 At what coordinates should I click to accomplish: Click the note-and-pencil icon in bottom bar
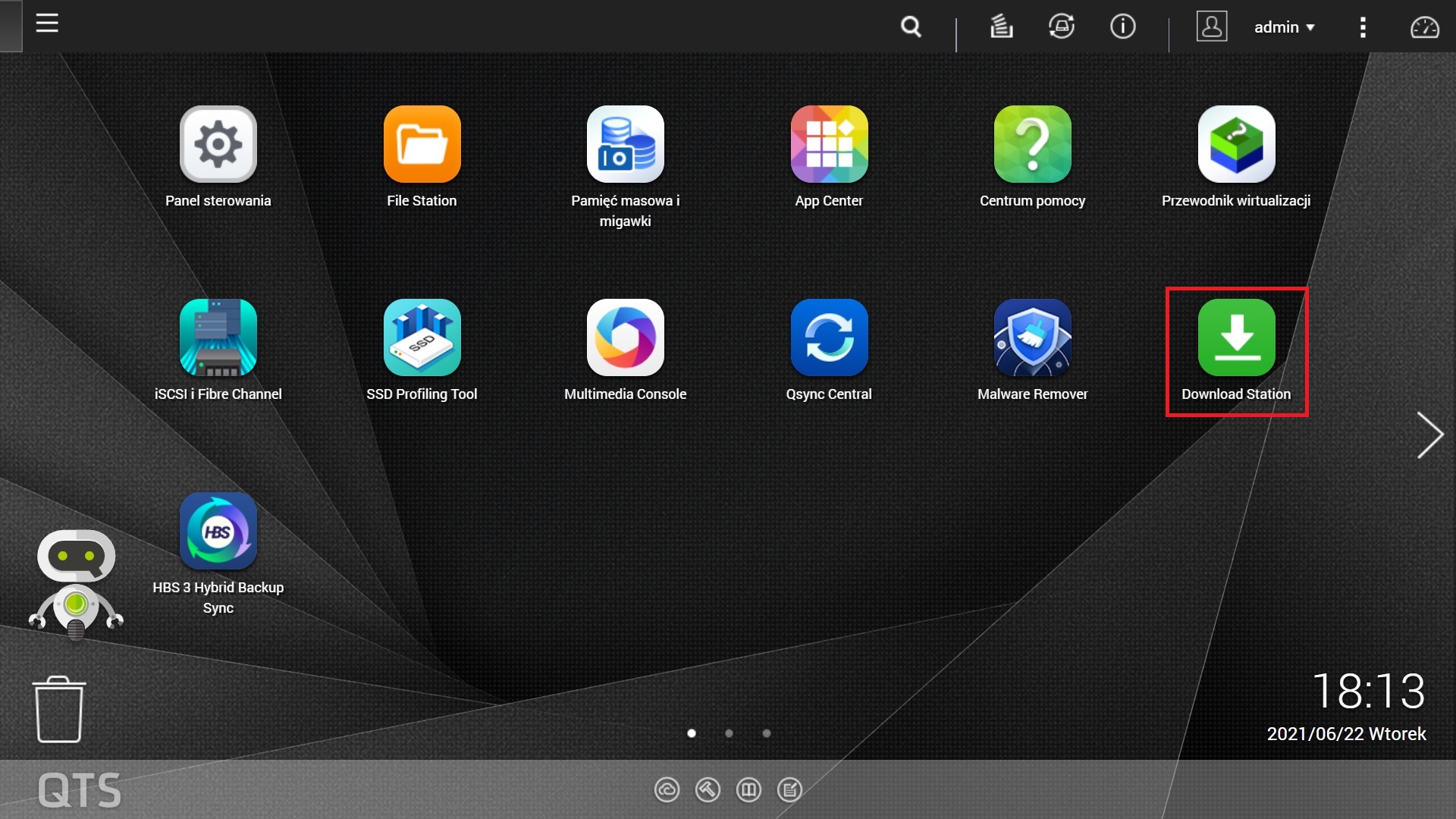click(789, 790)
